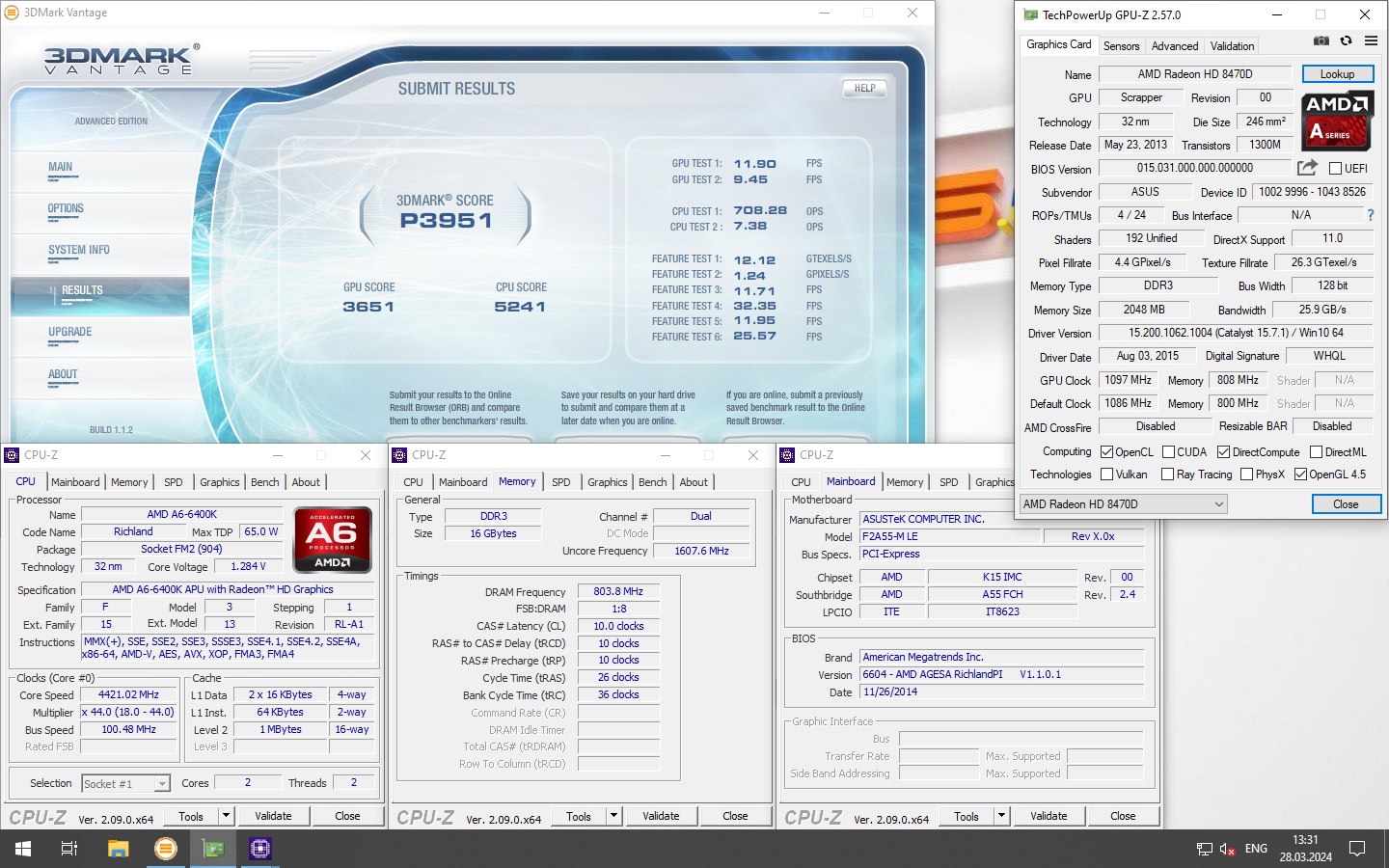Screen dimensions: 1389x868
Task: Open SPD tab in CPU-Z Memory window
Action: [x=560, y=482]
